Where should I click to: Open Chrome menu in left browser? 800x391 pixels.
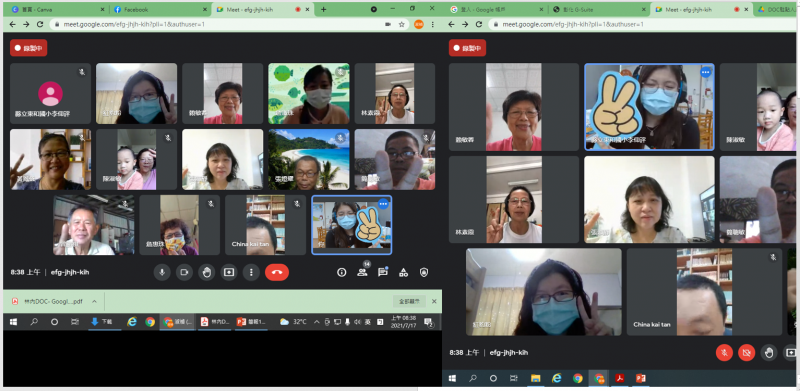click(x=433, y=24)
